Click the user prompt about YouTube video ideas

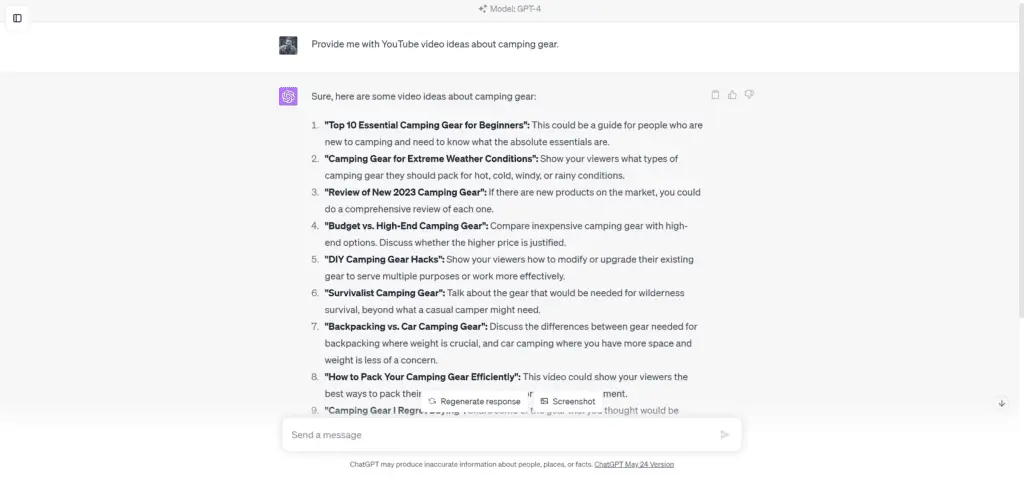435,45
